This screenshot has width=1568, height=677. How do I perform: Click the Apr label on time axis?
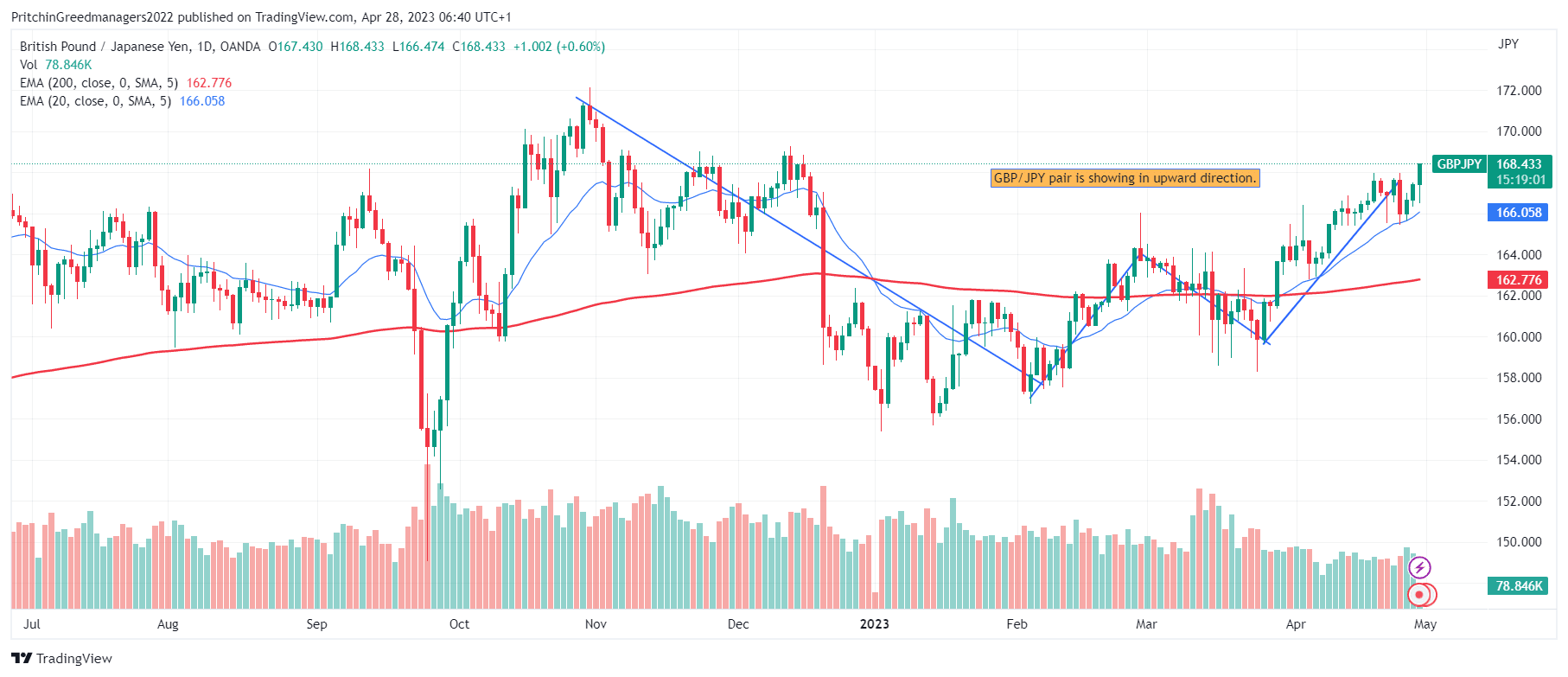coord(1296,624)
